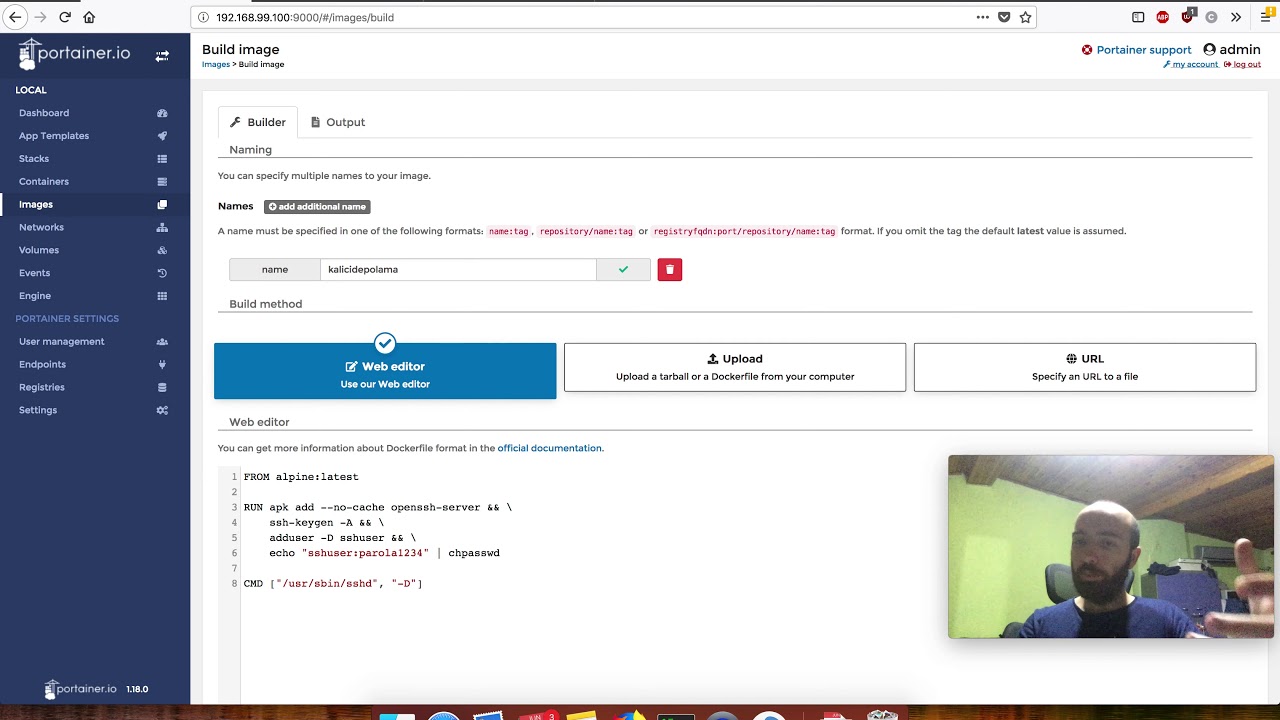Click the Events history icon
This screenshot has height=720, width=1280.
click(162, 273)
